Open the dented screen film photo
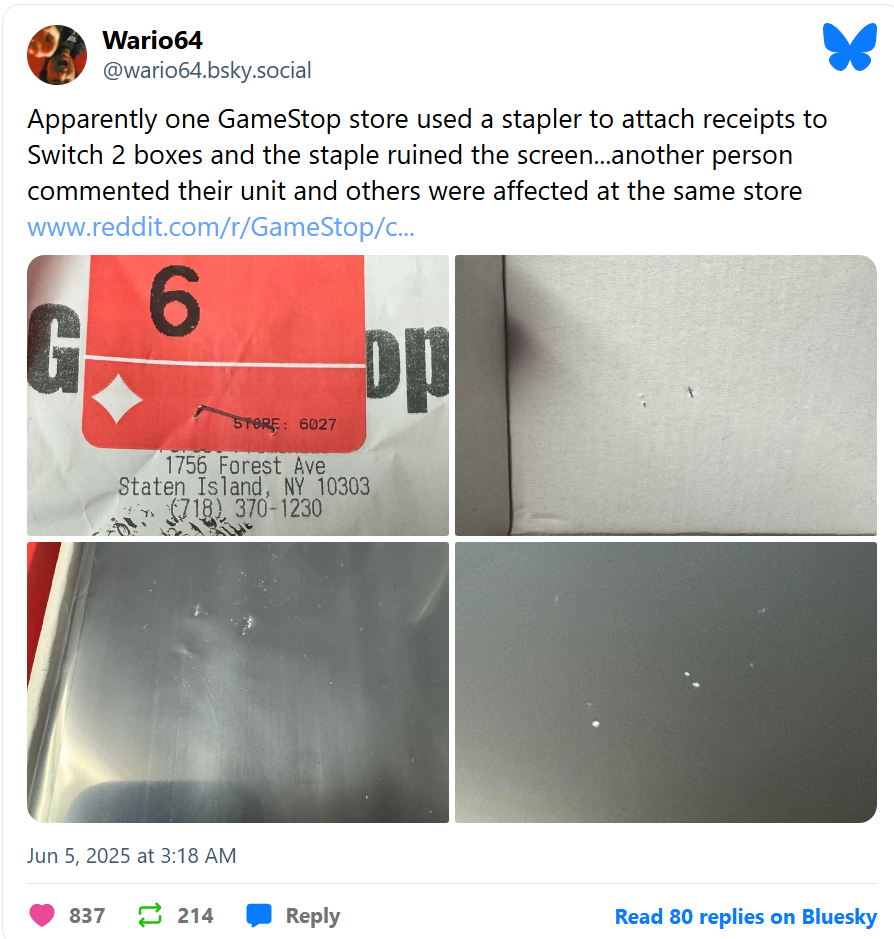 click(x=238, y=682)
